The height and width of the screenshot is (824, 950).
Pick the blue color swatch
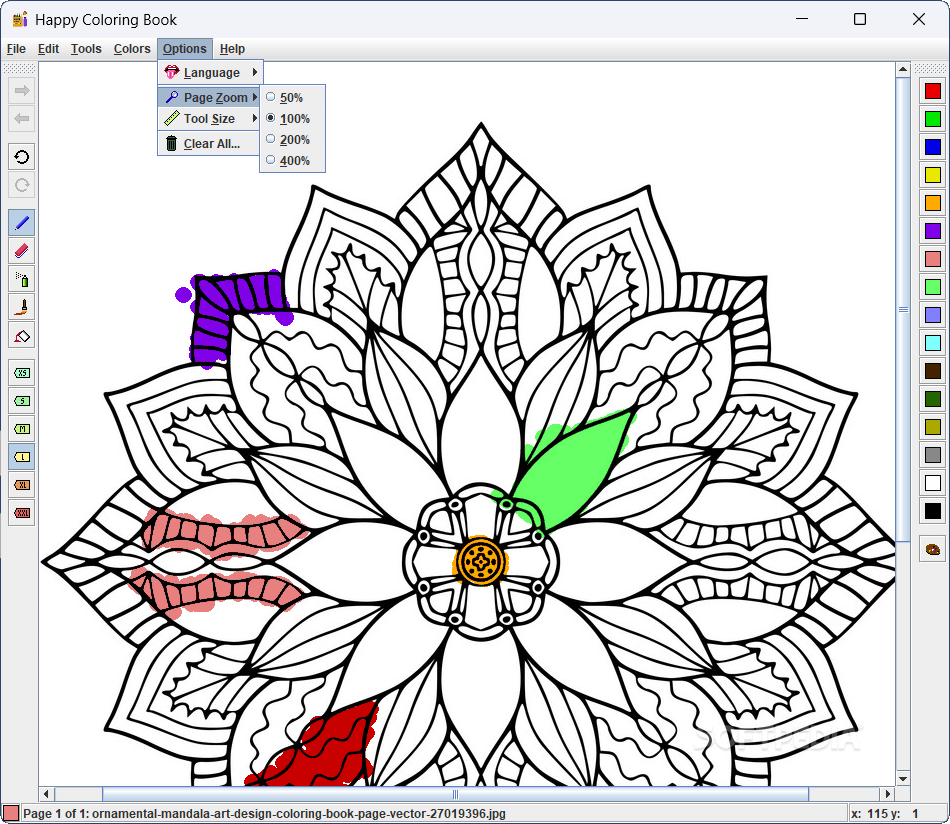932,147
